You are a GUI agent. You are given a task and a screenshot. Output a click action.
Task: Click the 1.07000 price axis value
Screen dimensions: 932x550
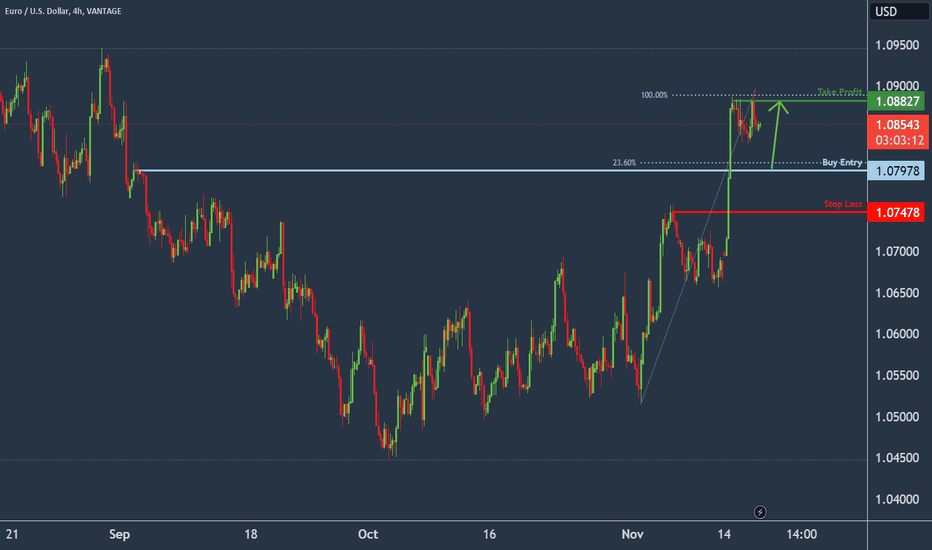coord(897,252)
